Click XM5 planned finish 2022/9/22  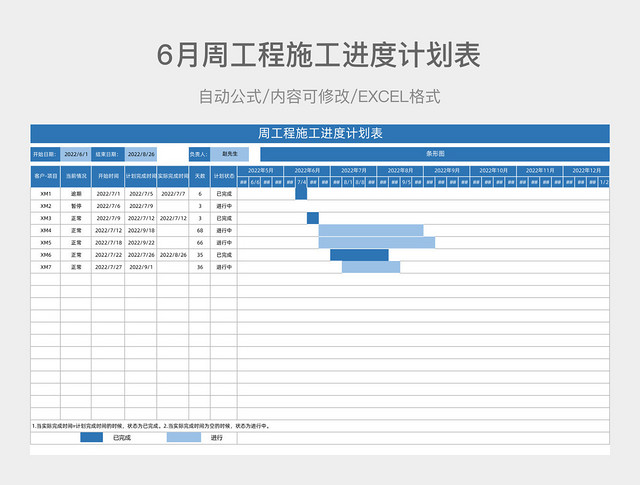tap(141, 243)
